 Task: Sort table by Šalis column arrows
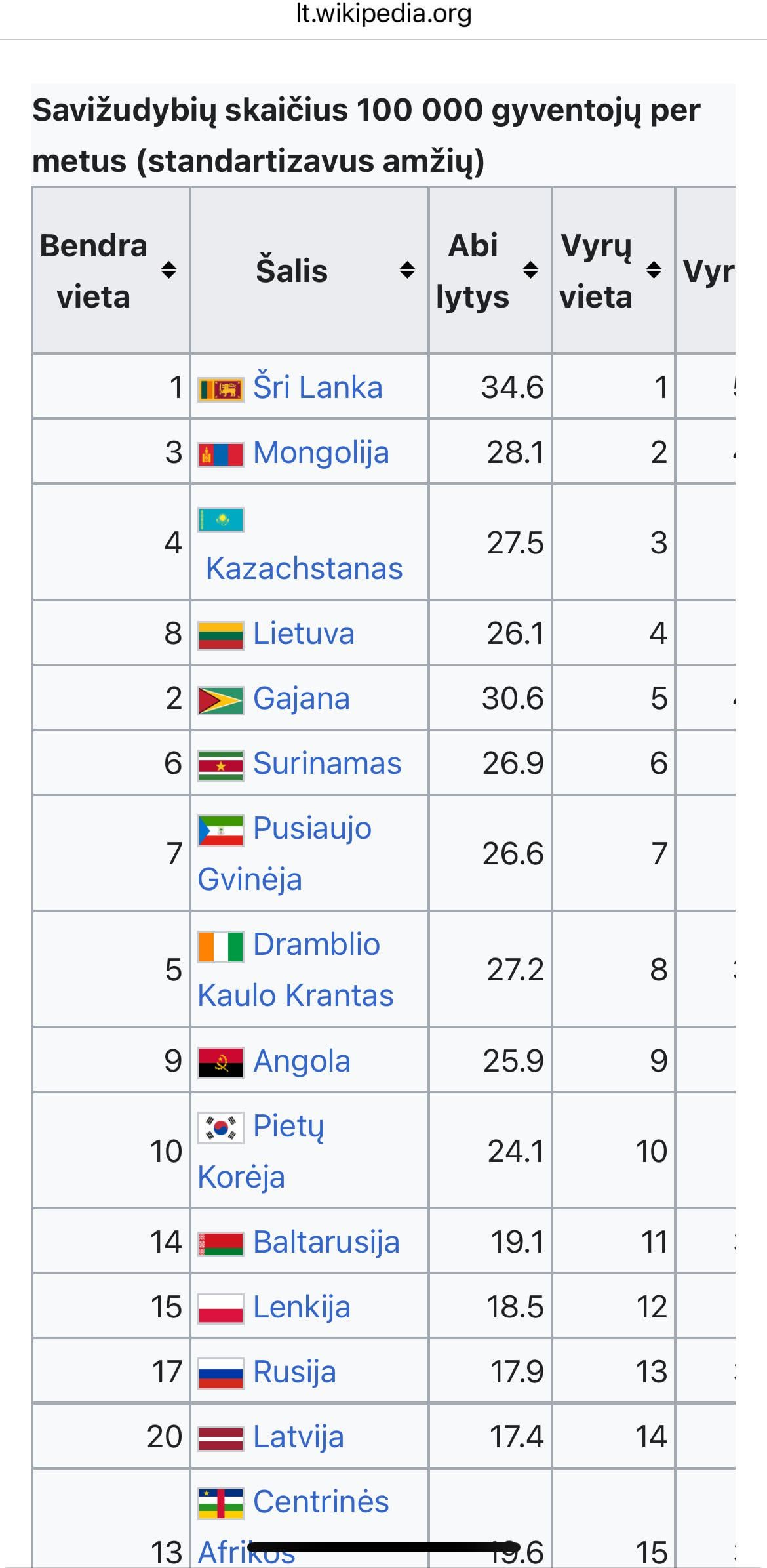click(407, 270)
